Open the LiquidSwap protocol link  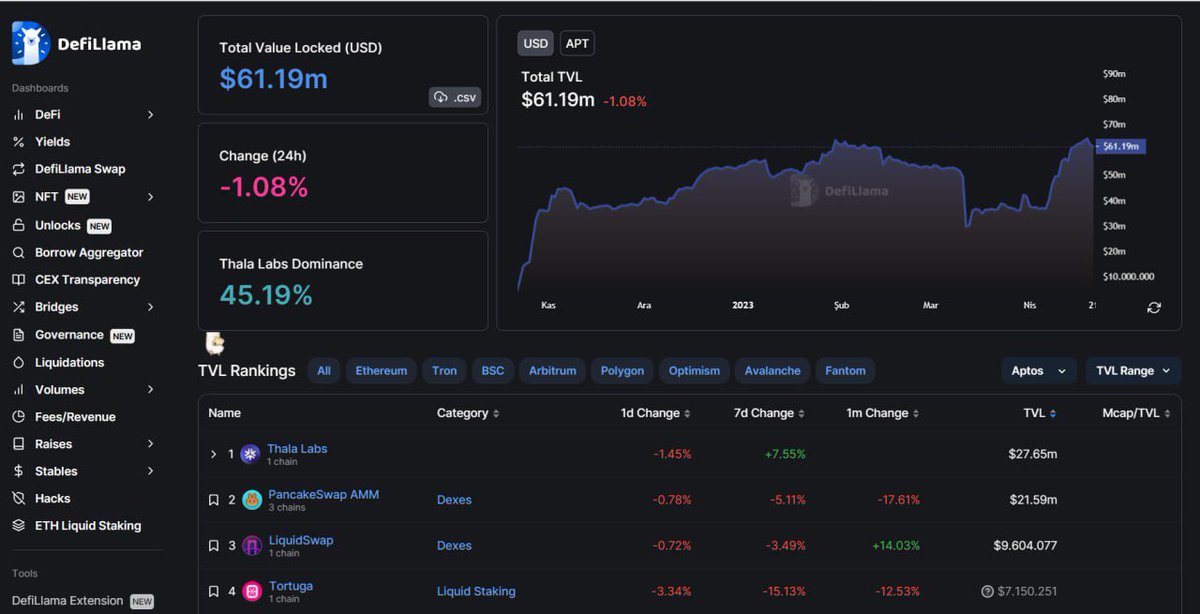tap(301, 540)
